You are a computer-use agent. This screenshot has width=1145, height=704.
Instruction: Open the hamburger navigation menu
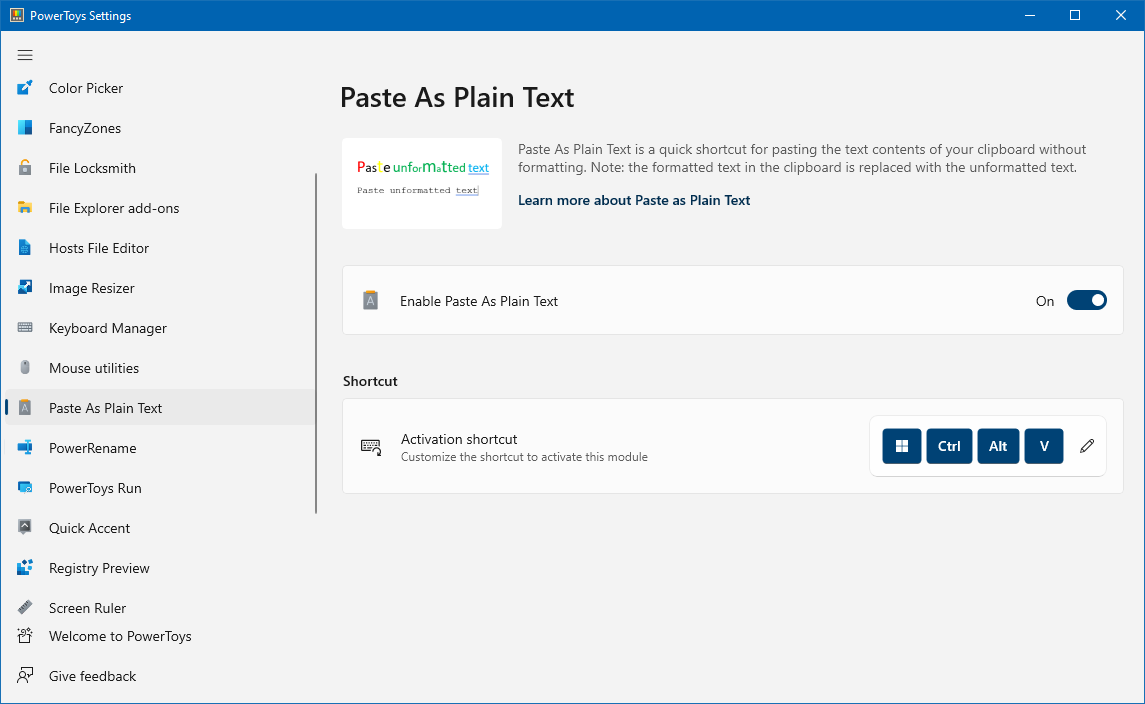pos(25,56)
